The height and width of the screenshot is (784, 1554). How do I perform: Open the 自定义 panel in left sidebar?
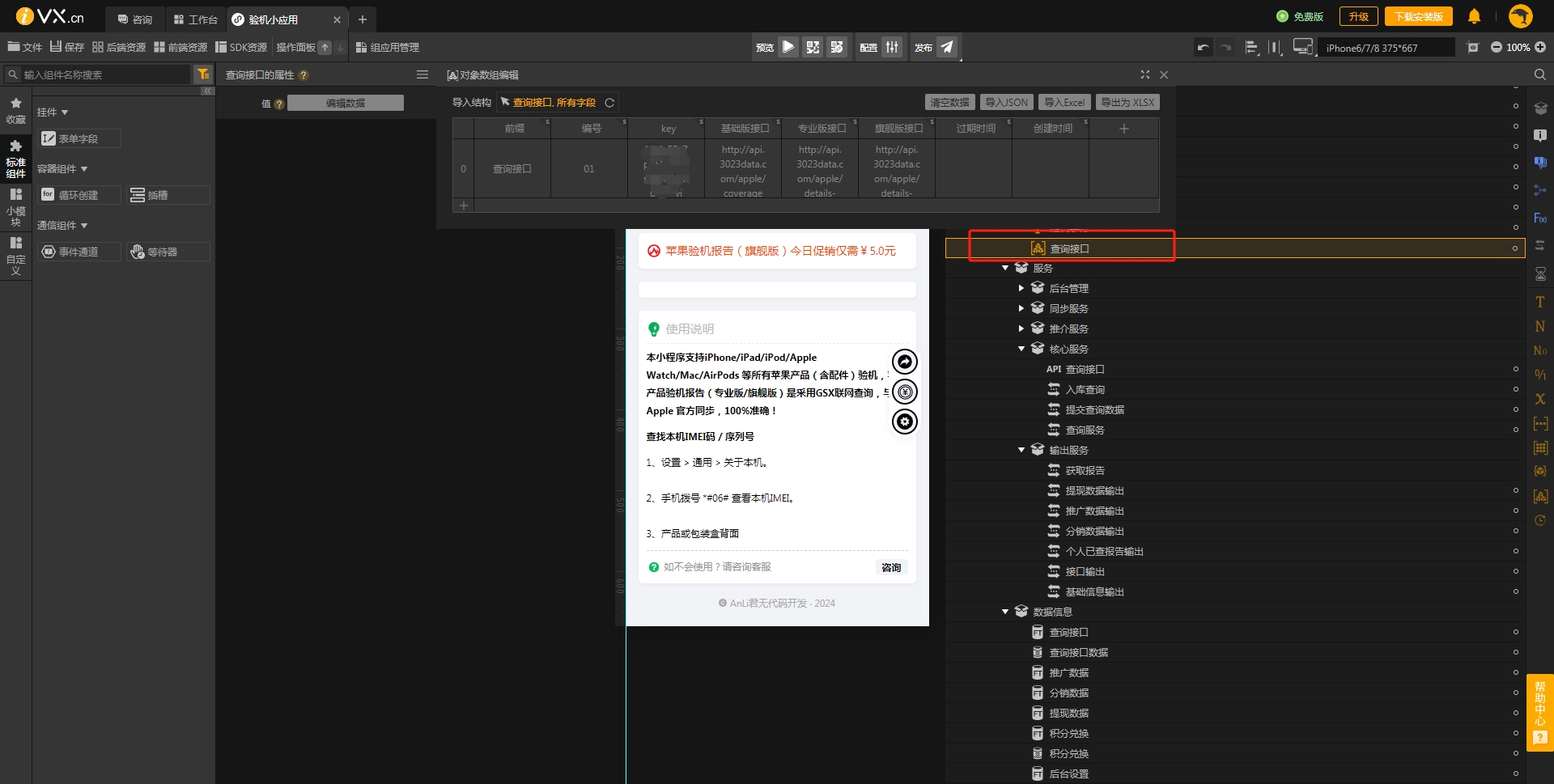[x=15, y=255]
